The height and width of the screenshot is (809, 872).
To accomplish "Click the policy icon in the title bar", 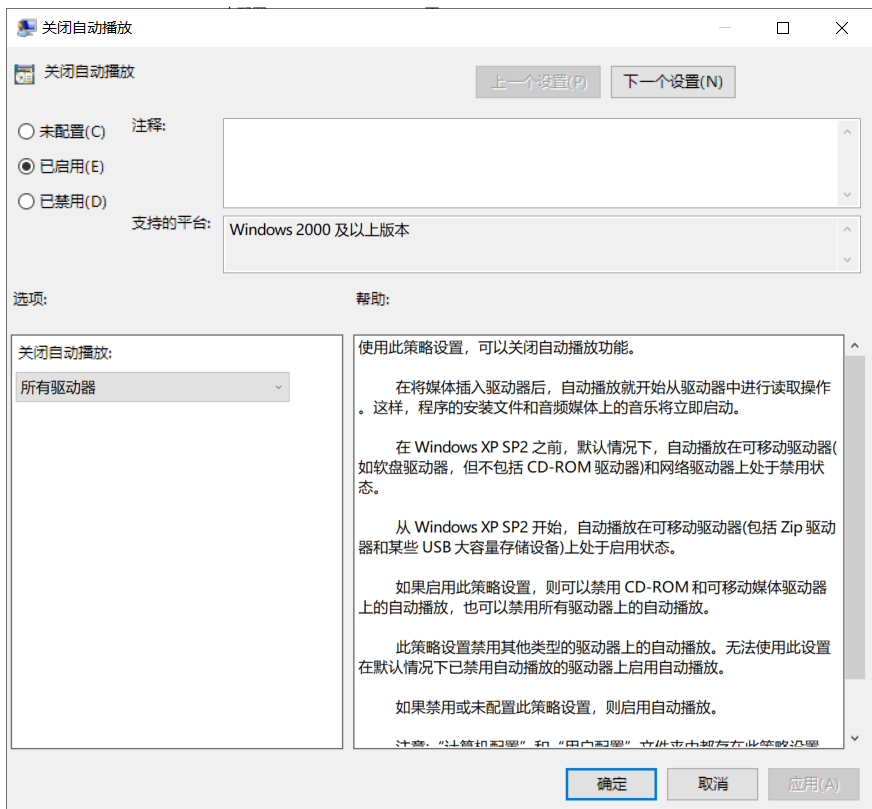I will 26,28.
